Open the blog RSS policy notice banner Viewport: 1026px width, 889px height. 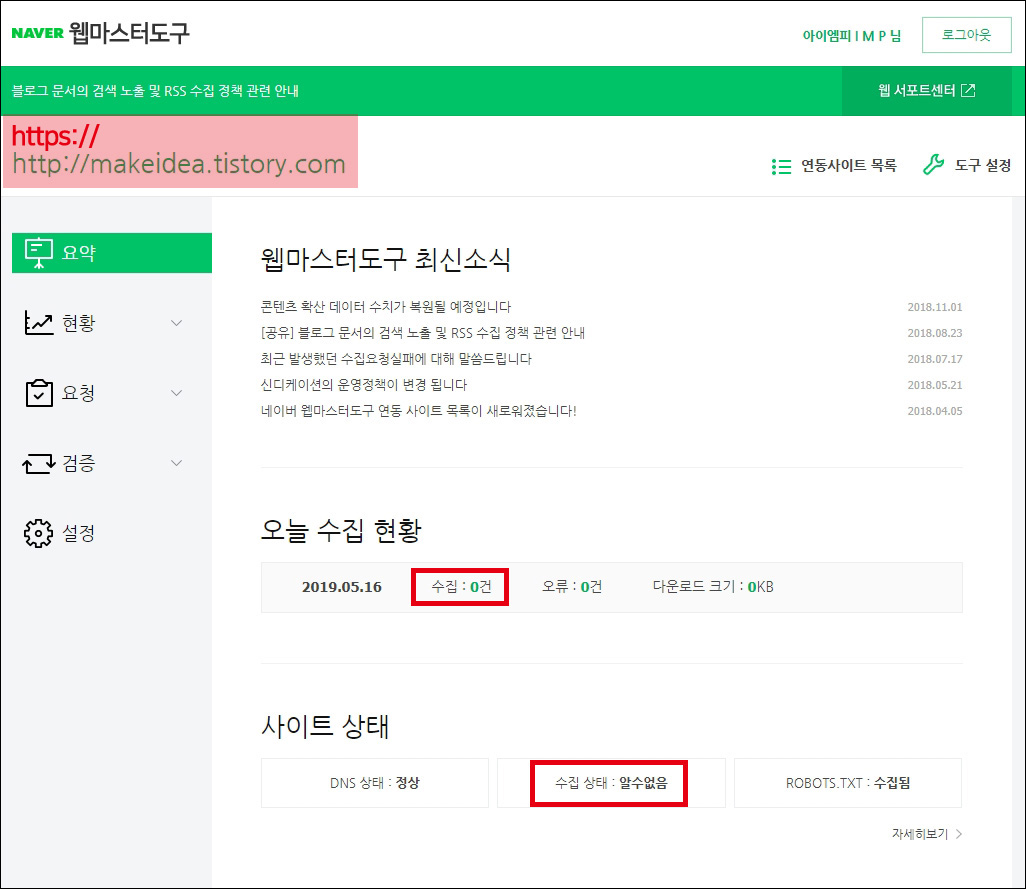click(x=155, y=91)
